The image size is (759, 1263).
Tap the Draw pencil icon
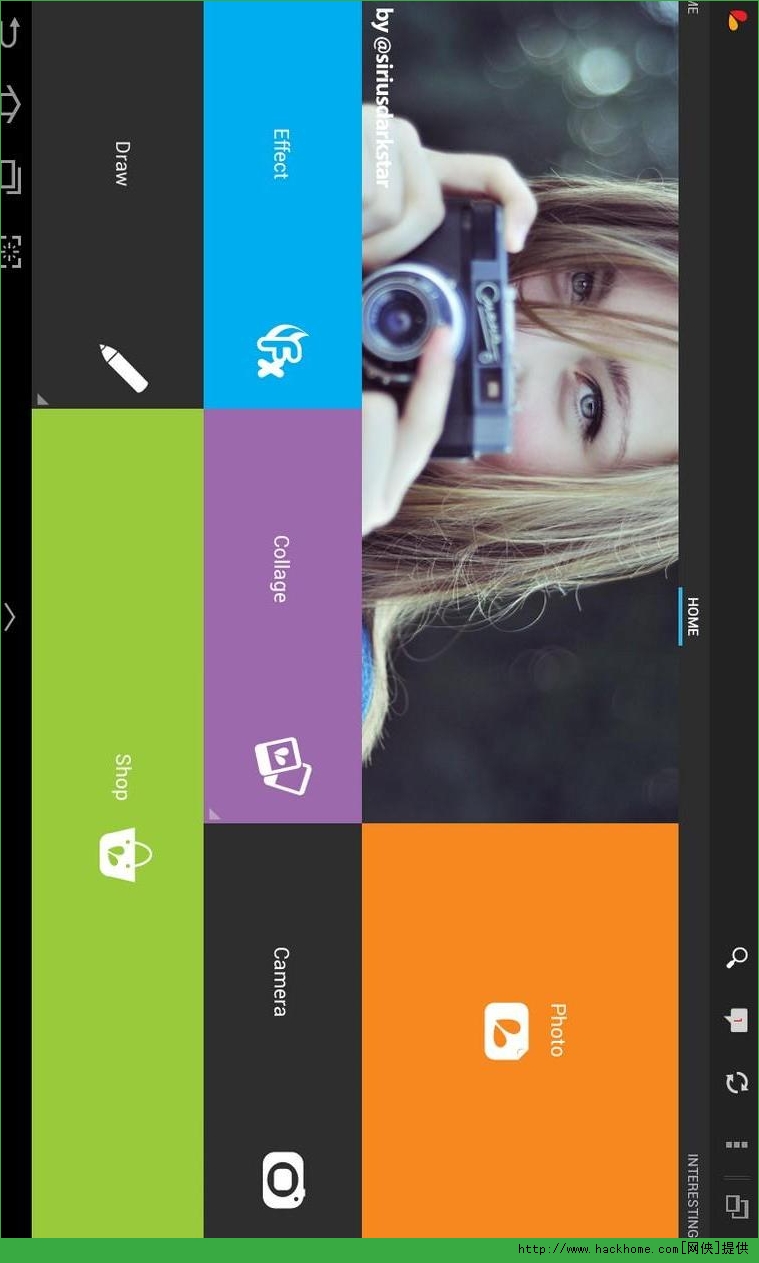(x=123, y=367)
